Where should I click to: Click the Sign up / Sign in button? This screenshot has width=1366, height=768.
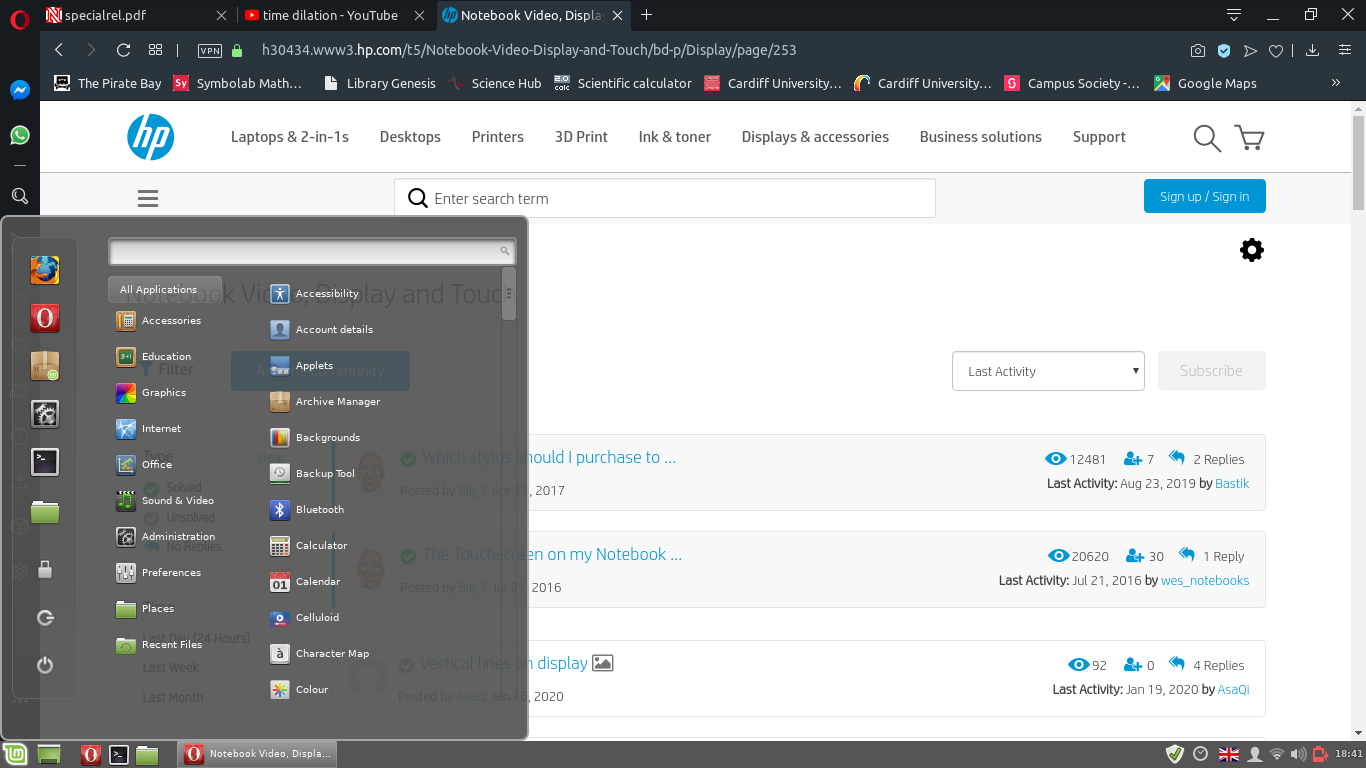pyautogui.click(x=1204, y=196)
